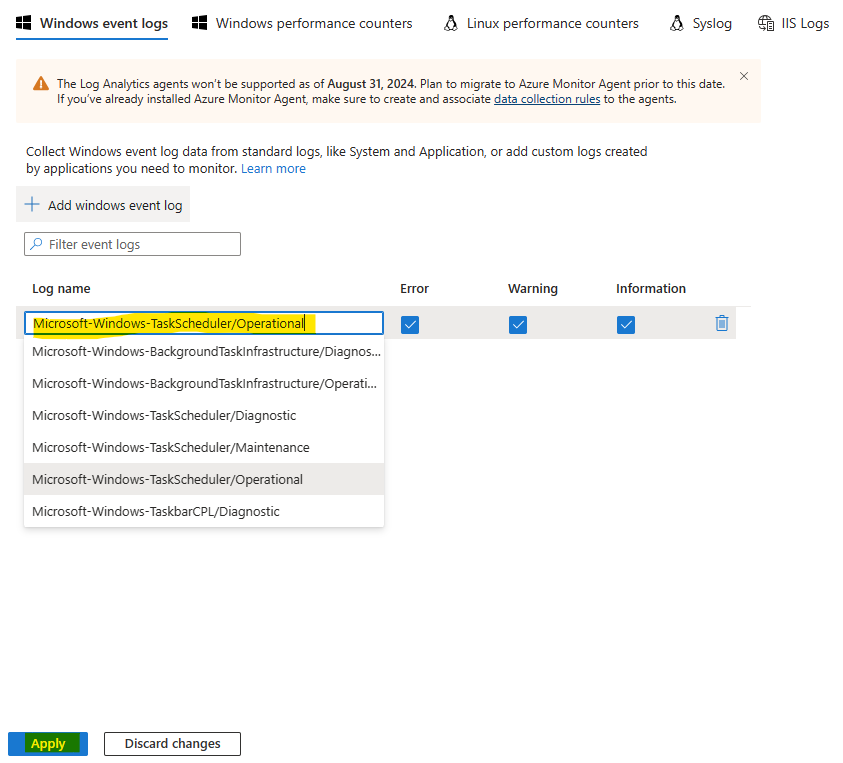Click the Log name column header
This screenshot has width=843, height=763.
point(61,289)
